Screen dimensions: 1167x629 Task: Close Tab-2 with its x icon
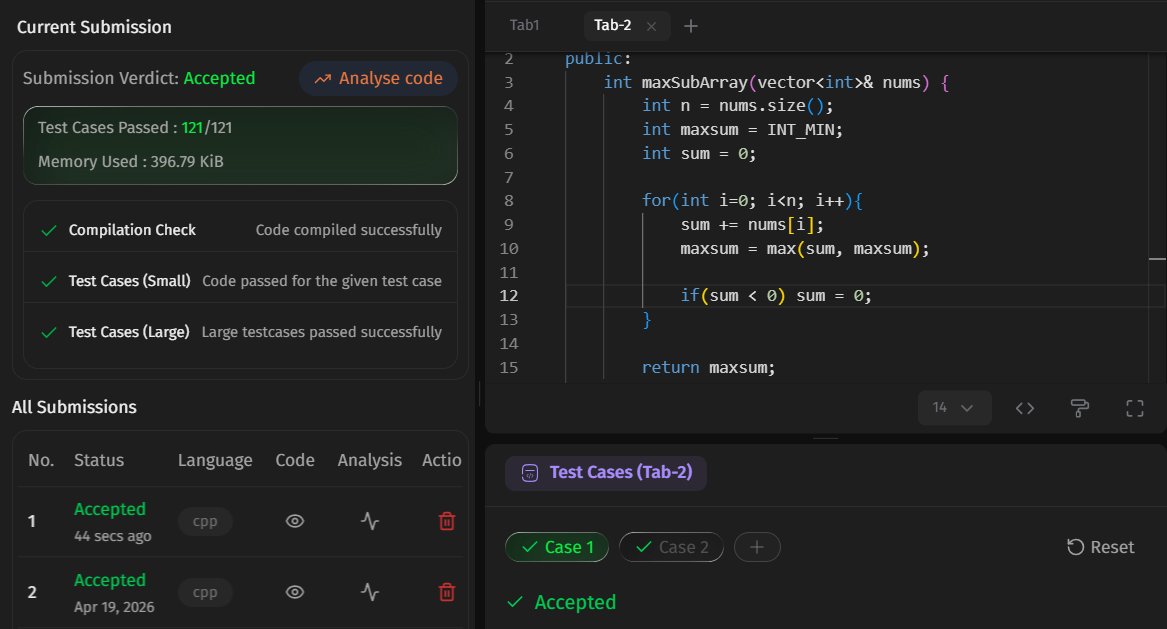pos(651,26)
